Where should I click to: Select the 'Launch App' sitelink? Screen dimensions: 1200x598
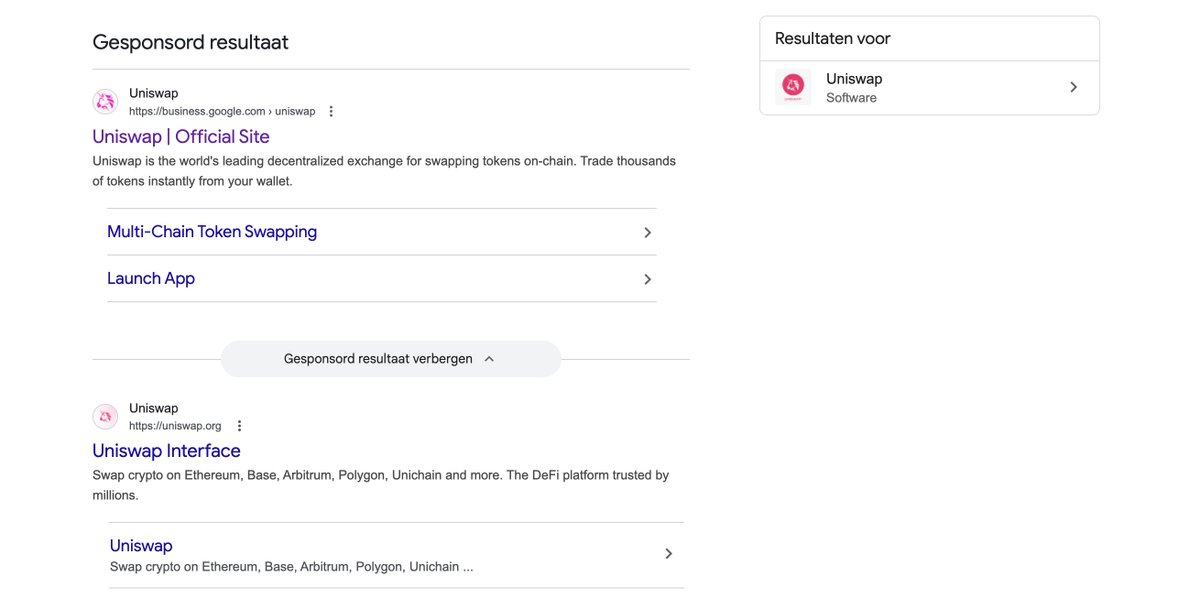(151, 279)
